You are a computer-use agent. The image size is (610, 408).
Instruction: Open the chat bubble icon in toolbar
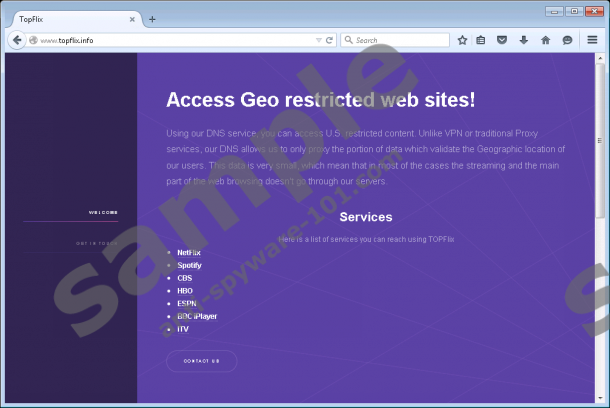tap(567, 40)
